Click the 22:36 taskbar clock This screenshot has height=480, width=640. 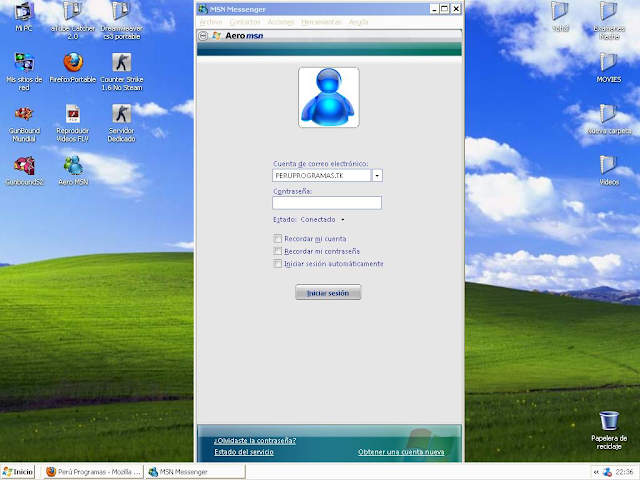coord(624,472)
